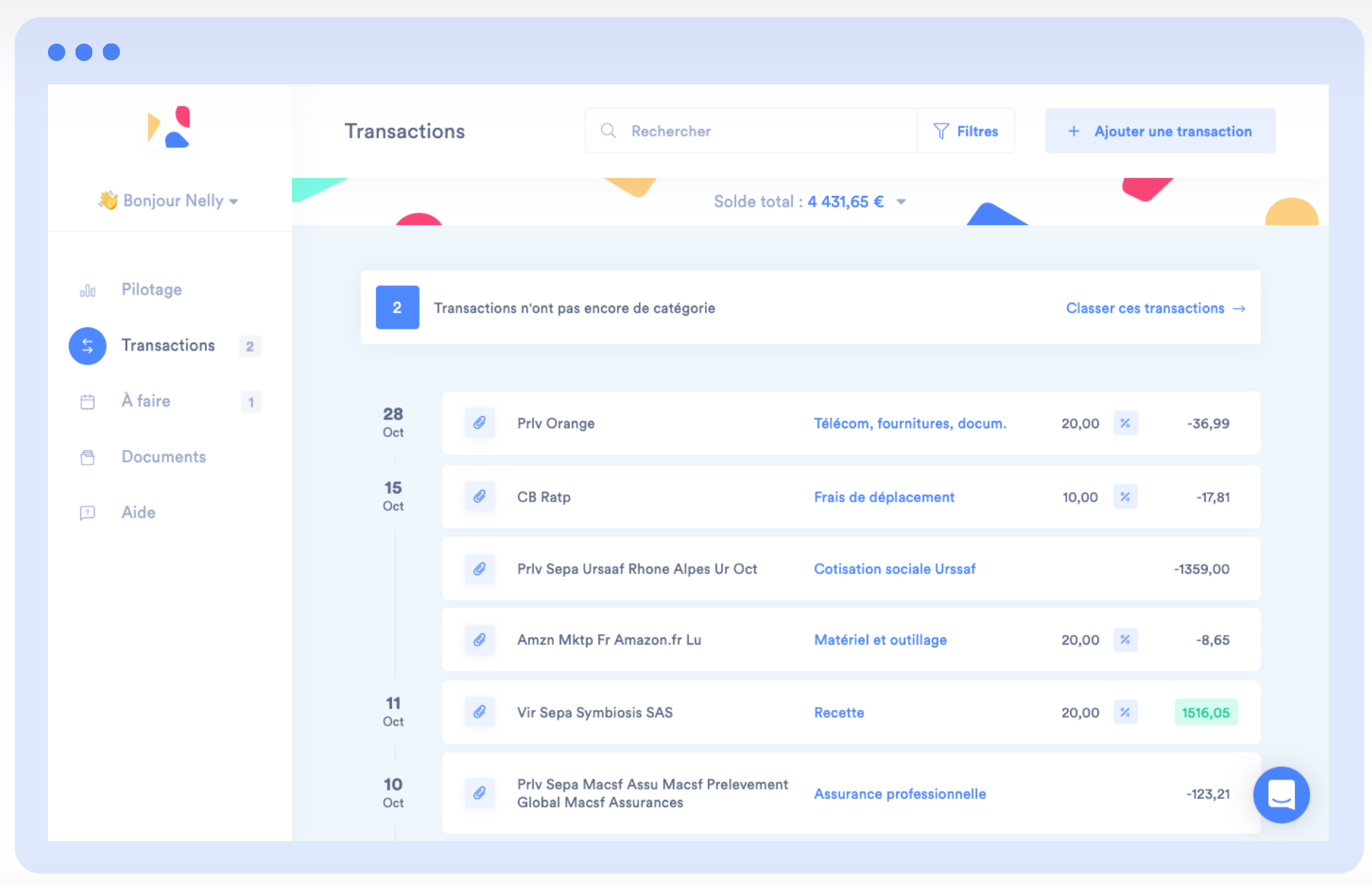
Task: Click the percent icon on Symbiosis SAS row
Action: pos(1125,713)
